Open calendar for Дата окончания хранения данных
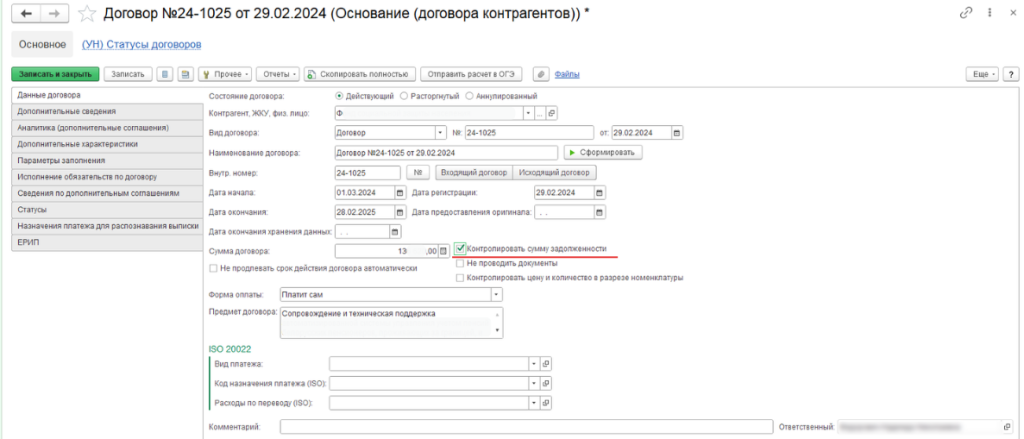 [x=395, y=232]
